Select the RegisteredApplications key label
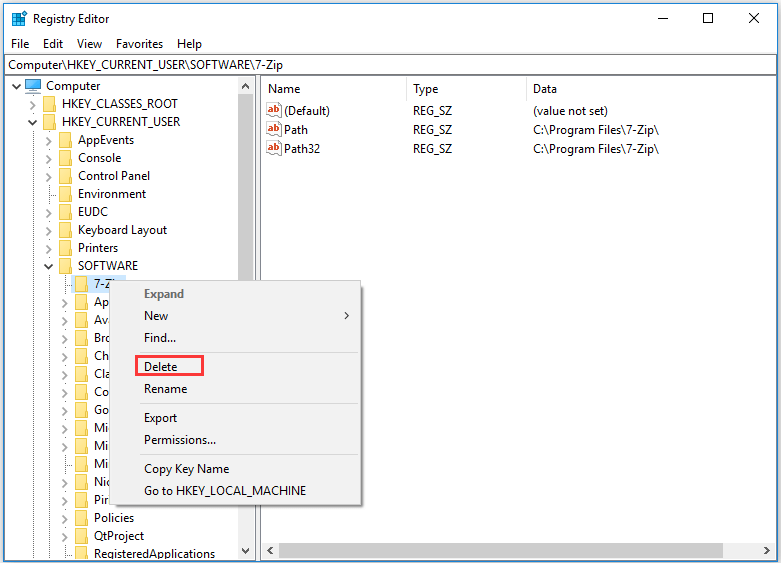The image size is (781, 563). click(x=154, y=554)
